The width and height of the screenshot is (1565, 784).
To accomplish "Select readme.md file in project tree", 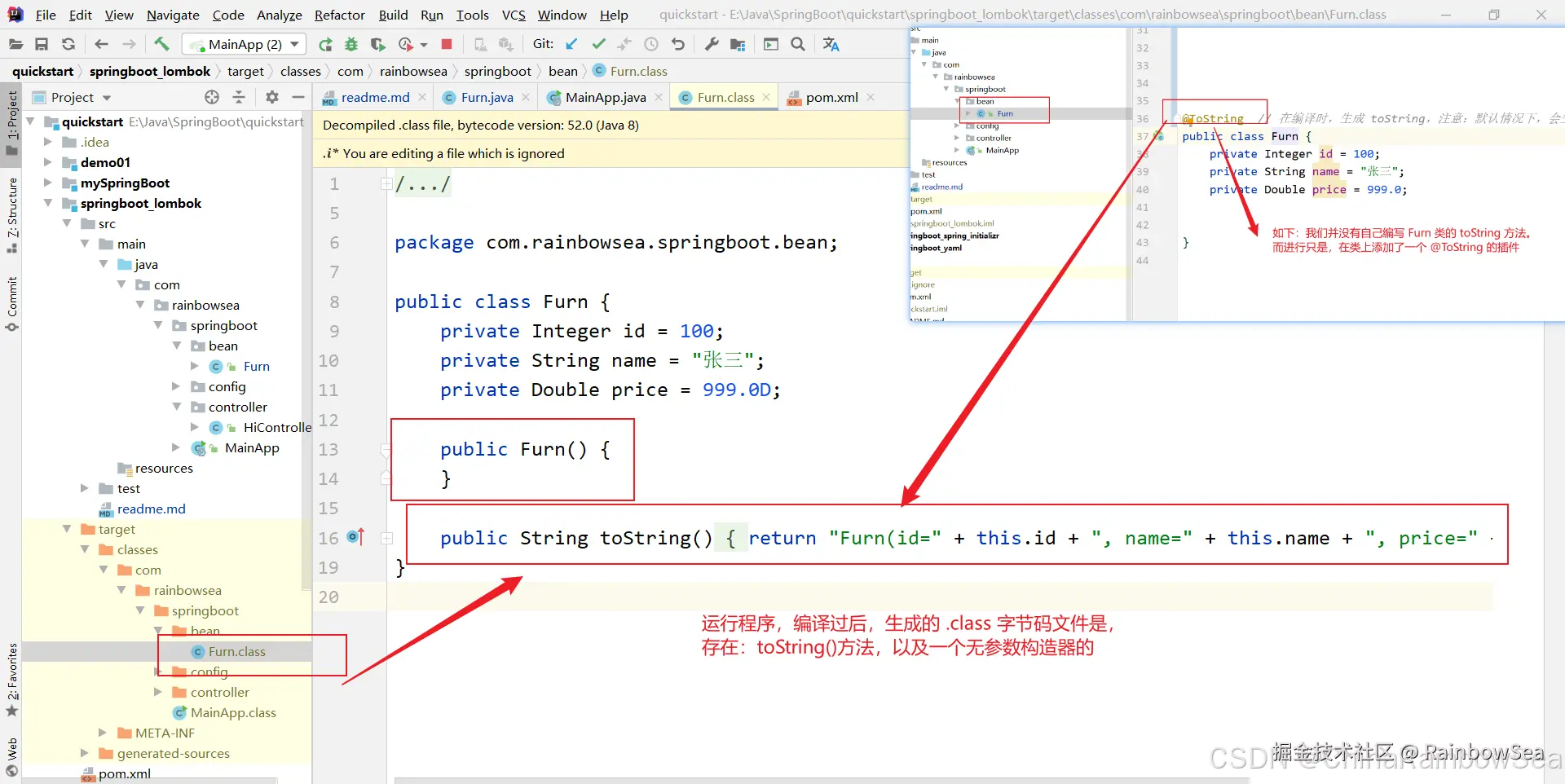I will (x=151, y=509).
